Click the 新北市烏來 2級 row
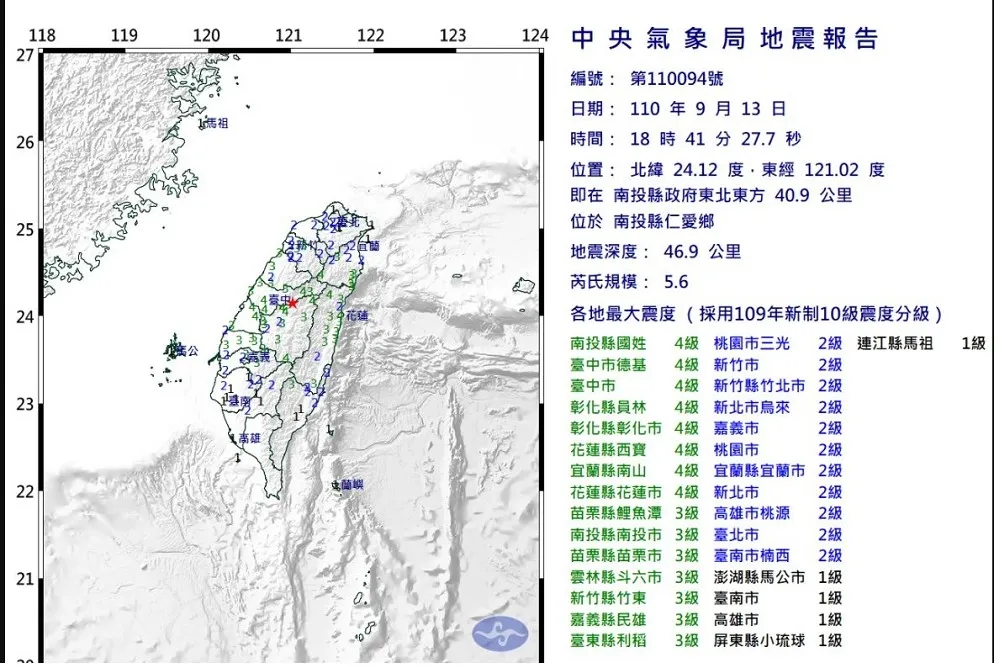Screen dimensions: 1000x666 tap(777, 407)
